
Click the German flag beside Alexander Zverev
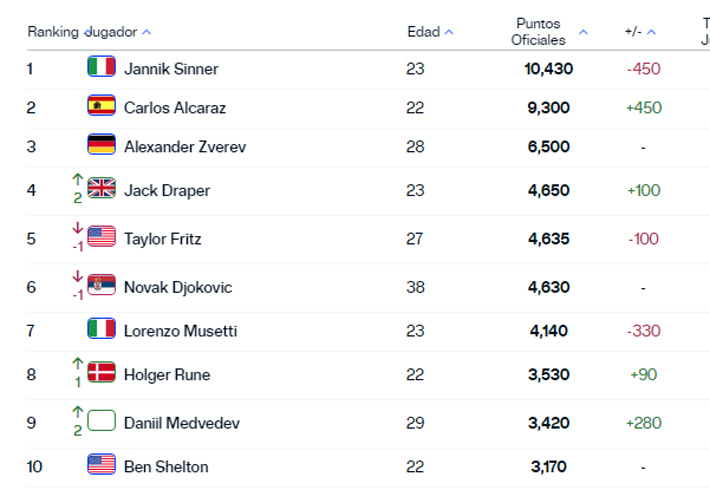101,146
